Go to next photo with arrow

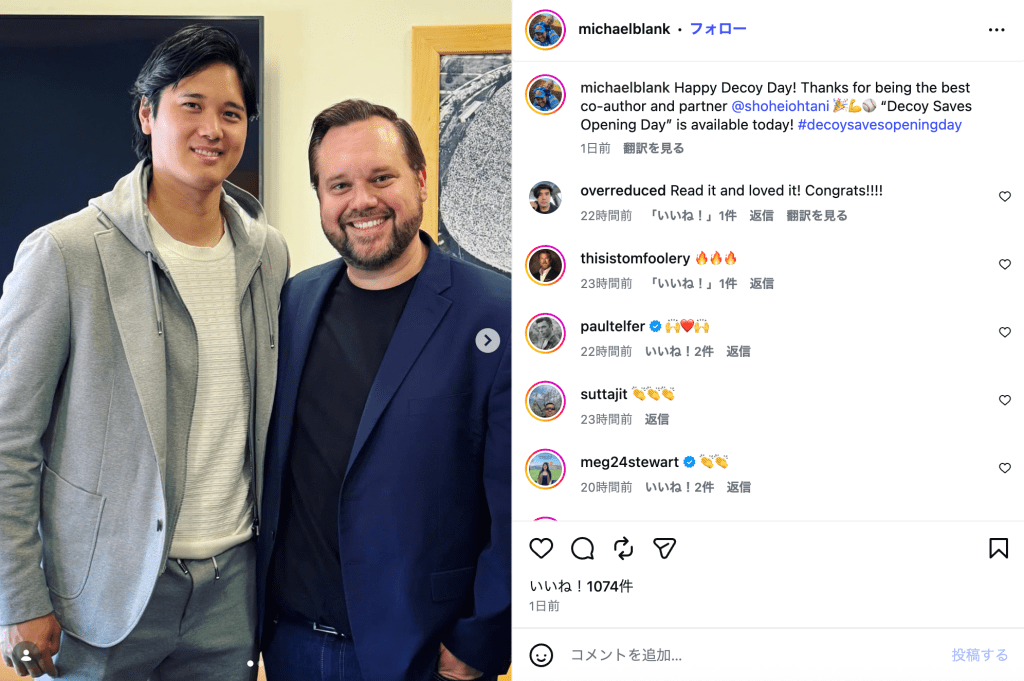[487, 340]
